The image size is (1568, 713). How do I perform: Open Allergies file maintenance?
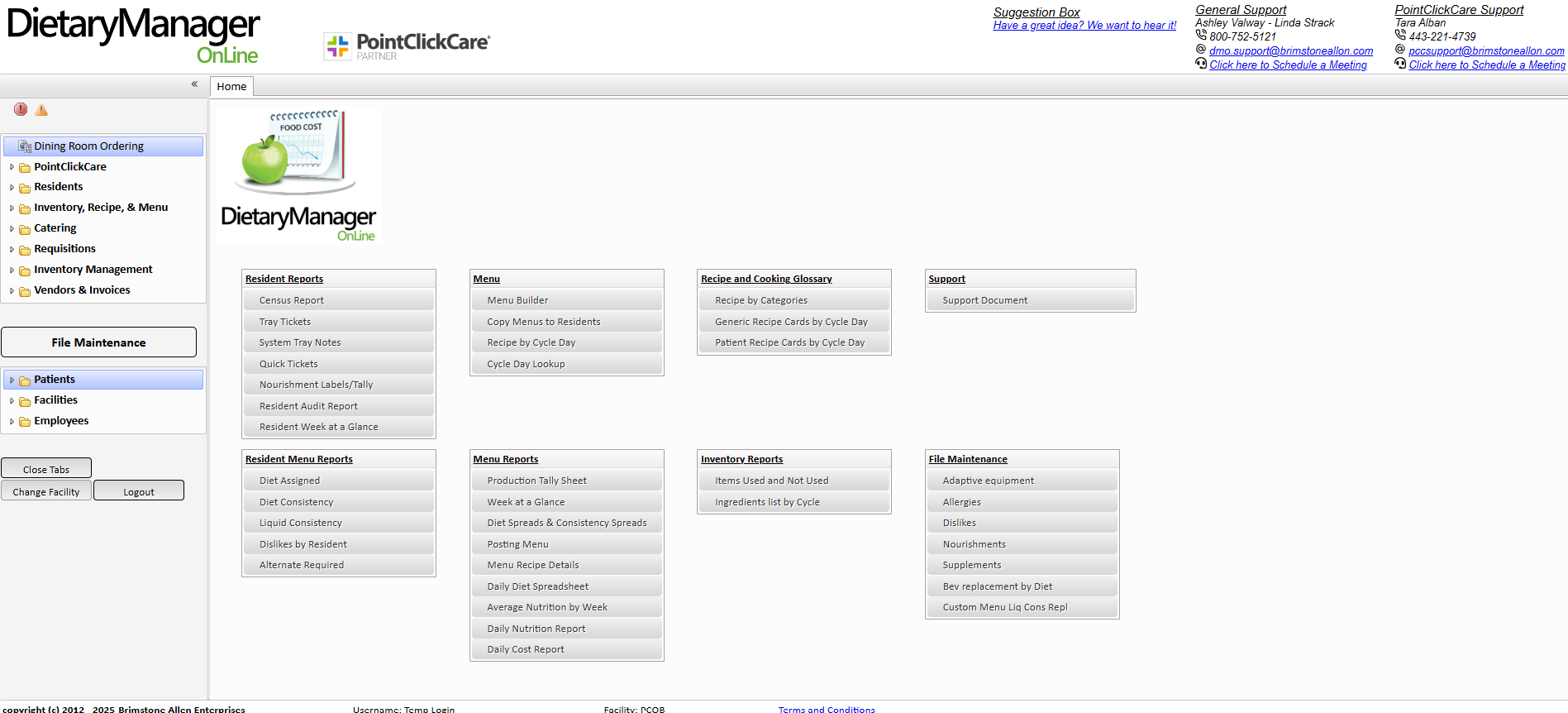pos(1022,502)
